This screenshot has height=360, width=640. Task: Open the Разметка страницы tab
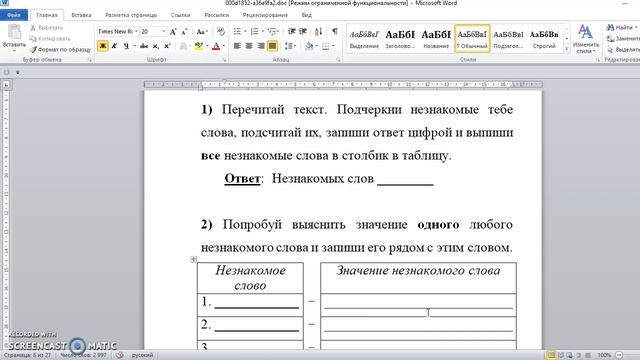(x=131, y=15)
